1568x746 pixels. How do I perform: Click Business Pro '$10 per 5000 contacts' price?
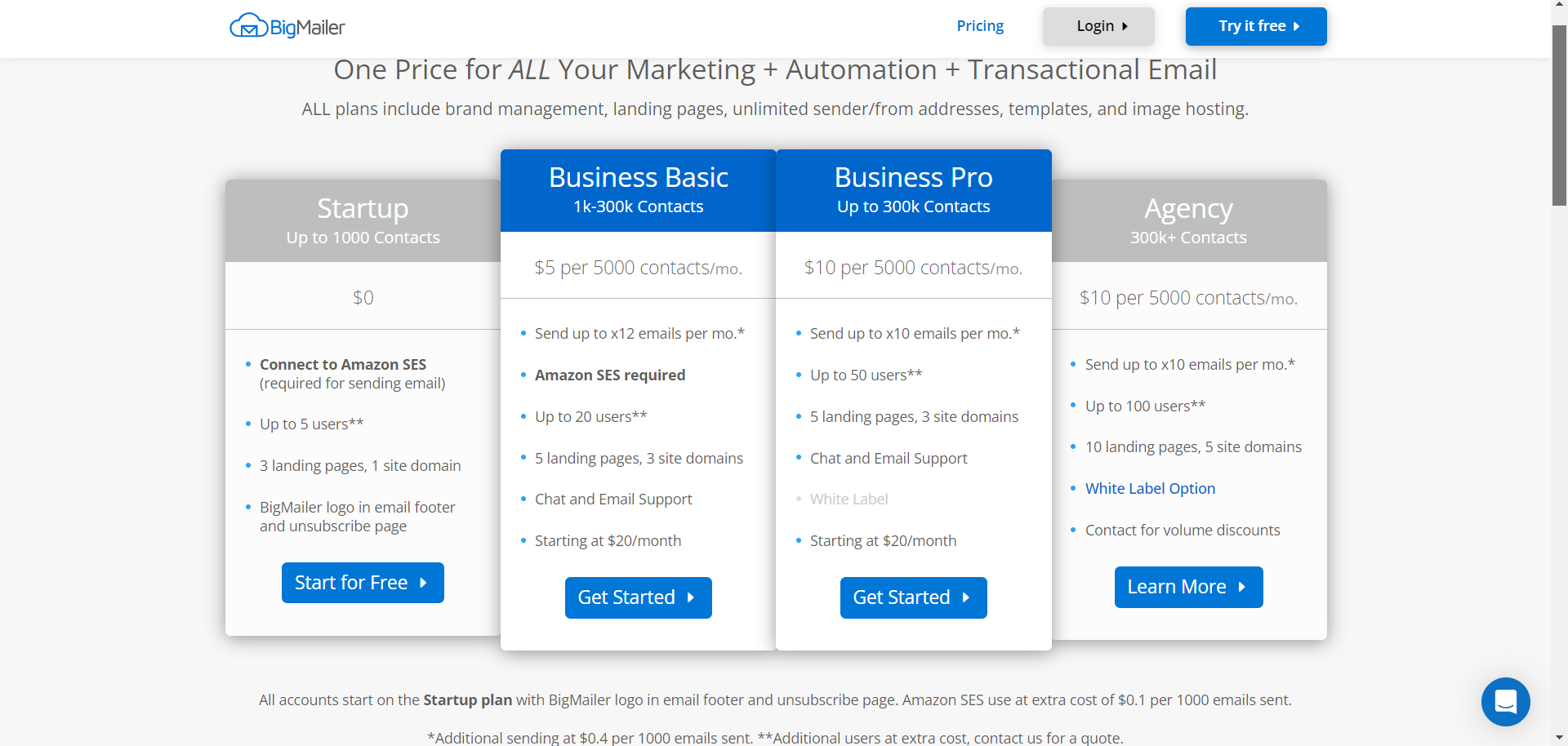(914, 268)
